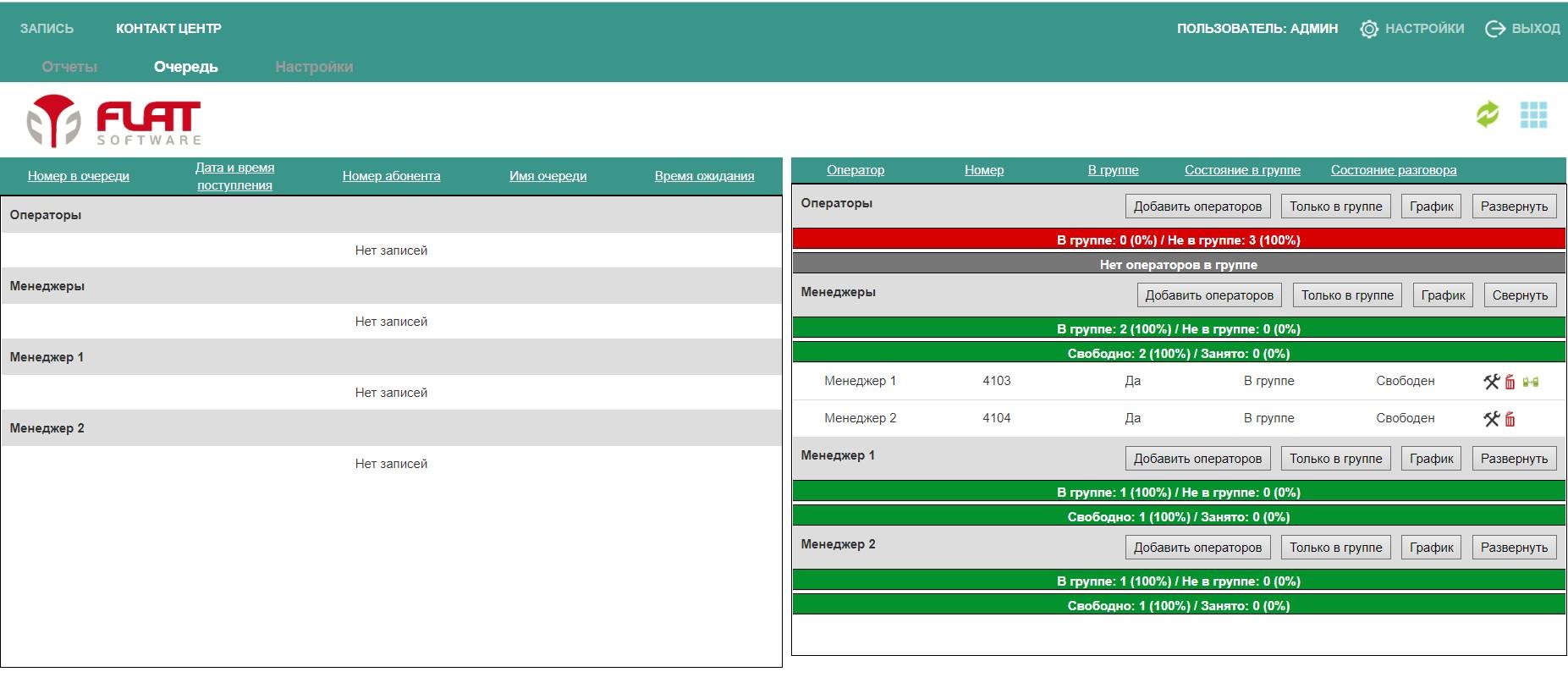Toggle 'Только в группе' for Менеджеры group
The width and height of the screenshot is (1568, 683).
pos(1347,295)
